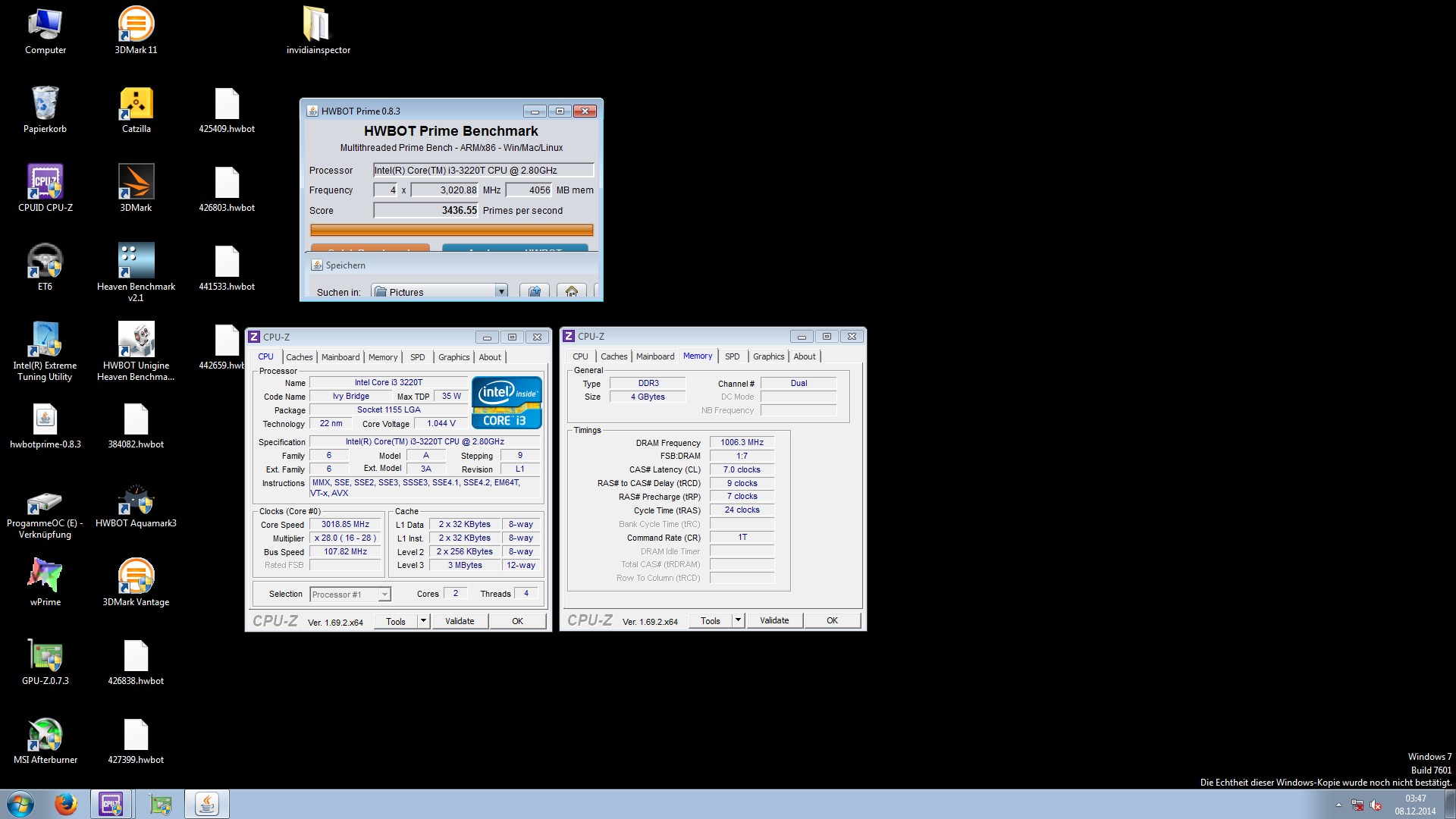Launch the ET6 shortcut icon
Image resolution: width=1456 pixels, height=819 pixels.
tap(45, 267)
